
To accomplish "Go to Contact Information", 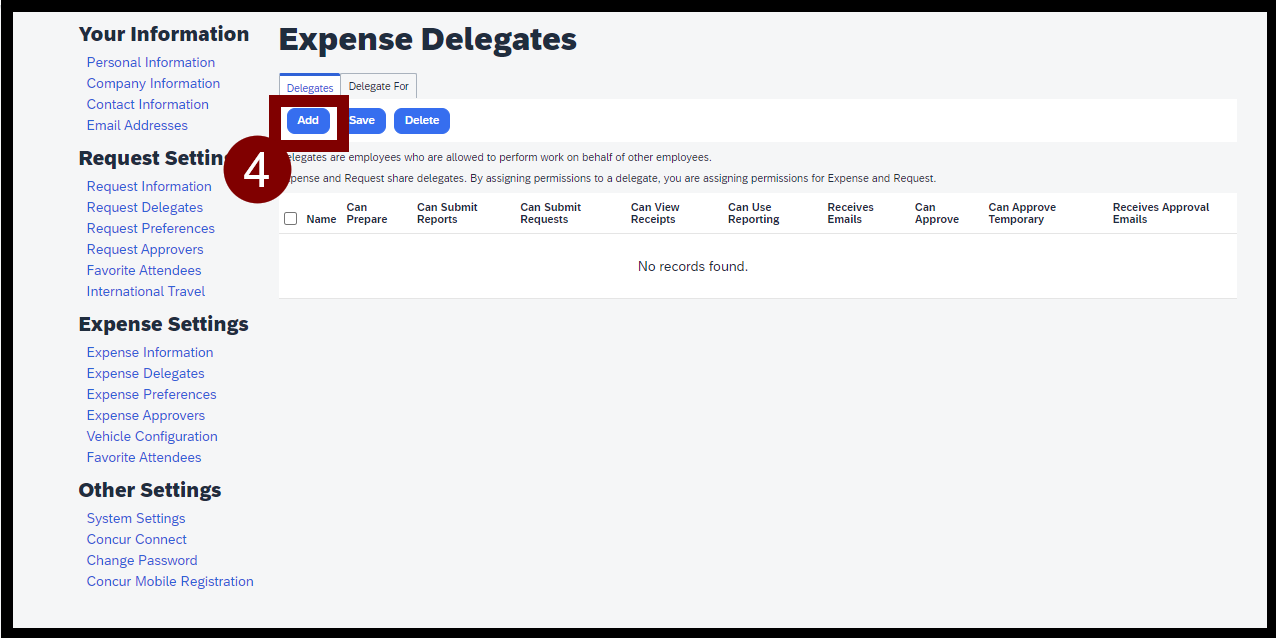I will (148, 104).
